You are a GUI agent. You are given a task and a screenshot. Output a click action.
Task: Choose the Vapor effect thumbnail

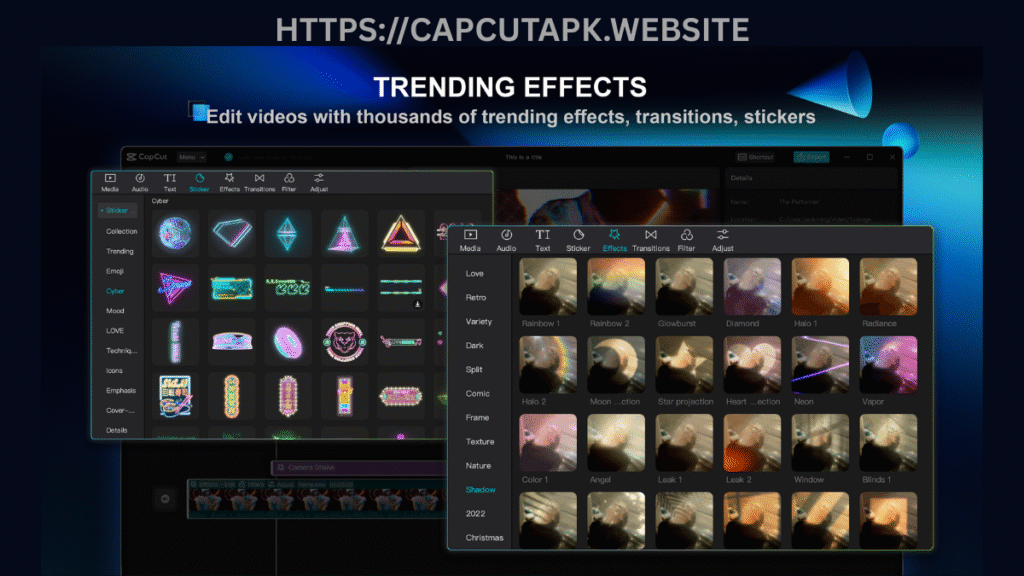[888, 364]
